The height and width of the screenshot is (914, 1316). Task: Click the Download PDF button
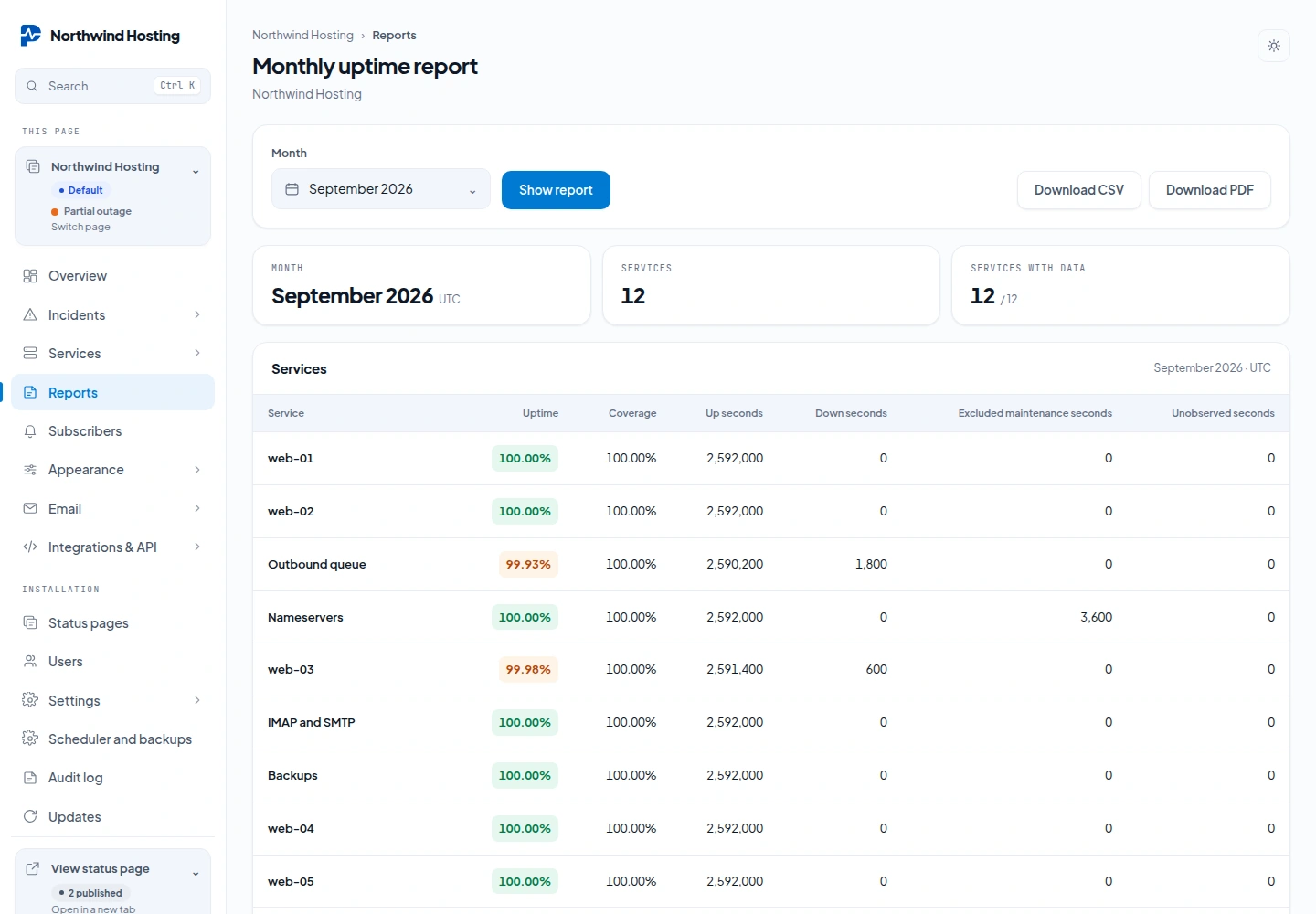tap(1210, 190)
